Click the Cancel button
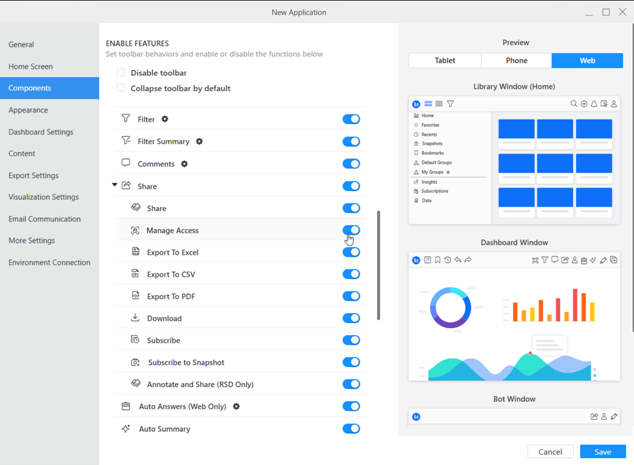 (550, 452)
